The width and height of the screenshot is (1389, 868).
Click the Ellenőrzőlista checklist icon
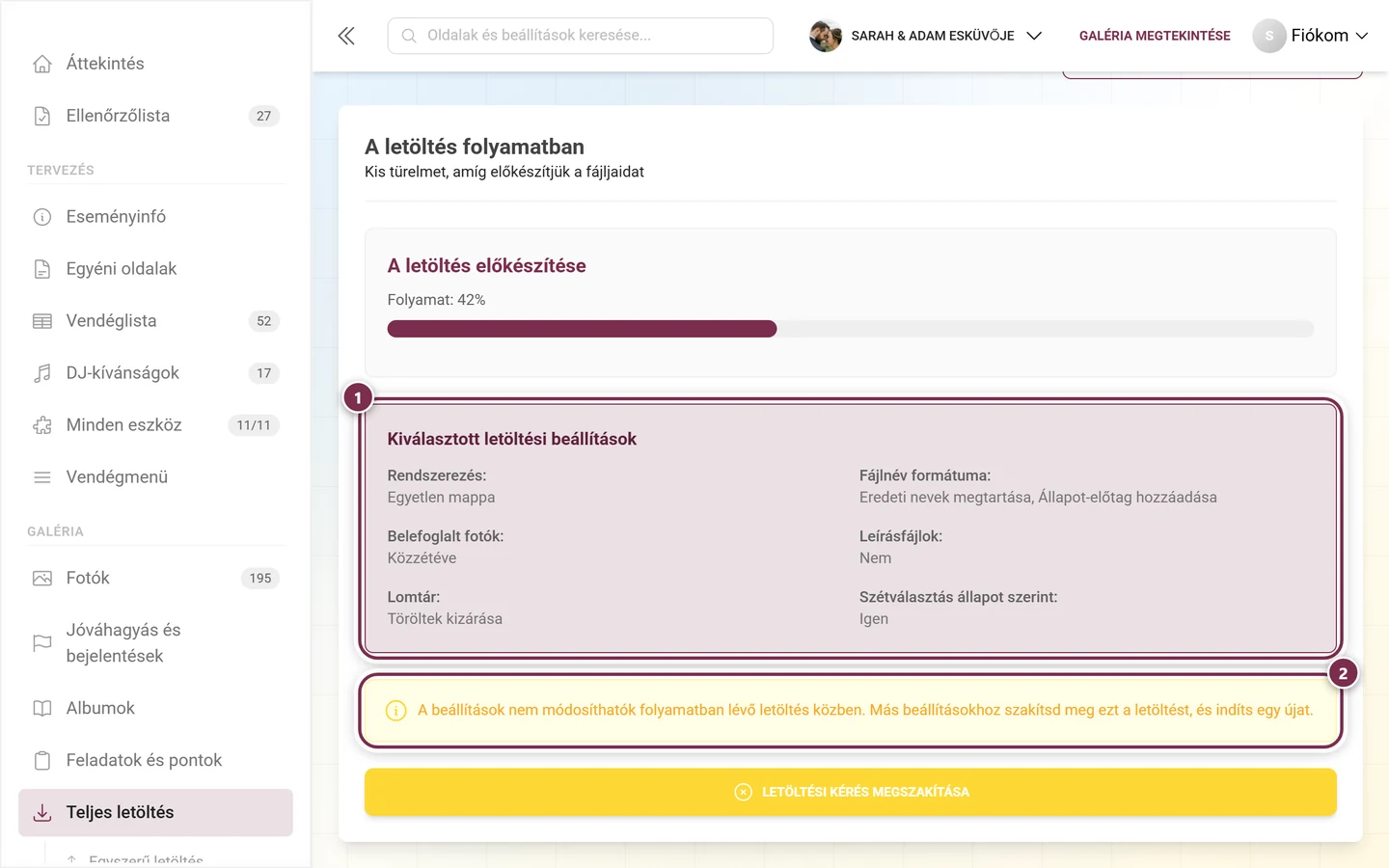pos(42,116)
